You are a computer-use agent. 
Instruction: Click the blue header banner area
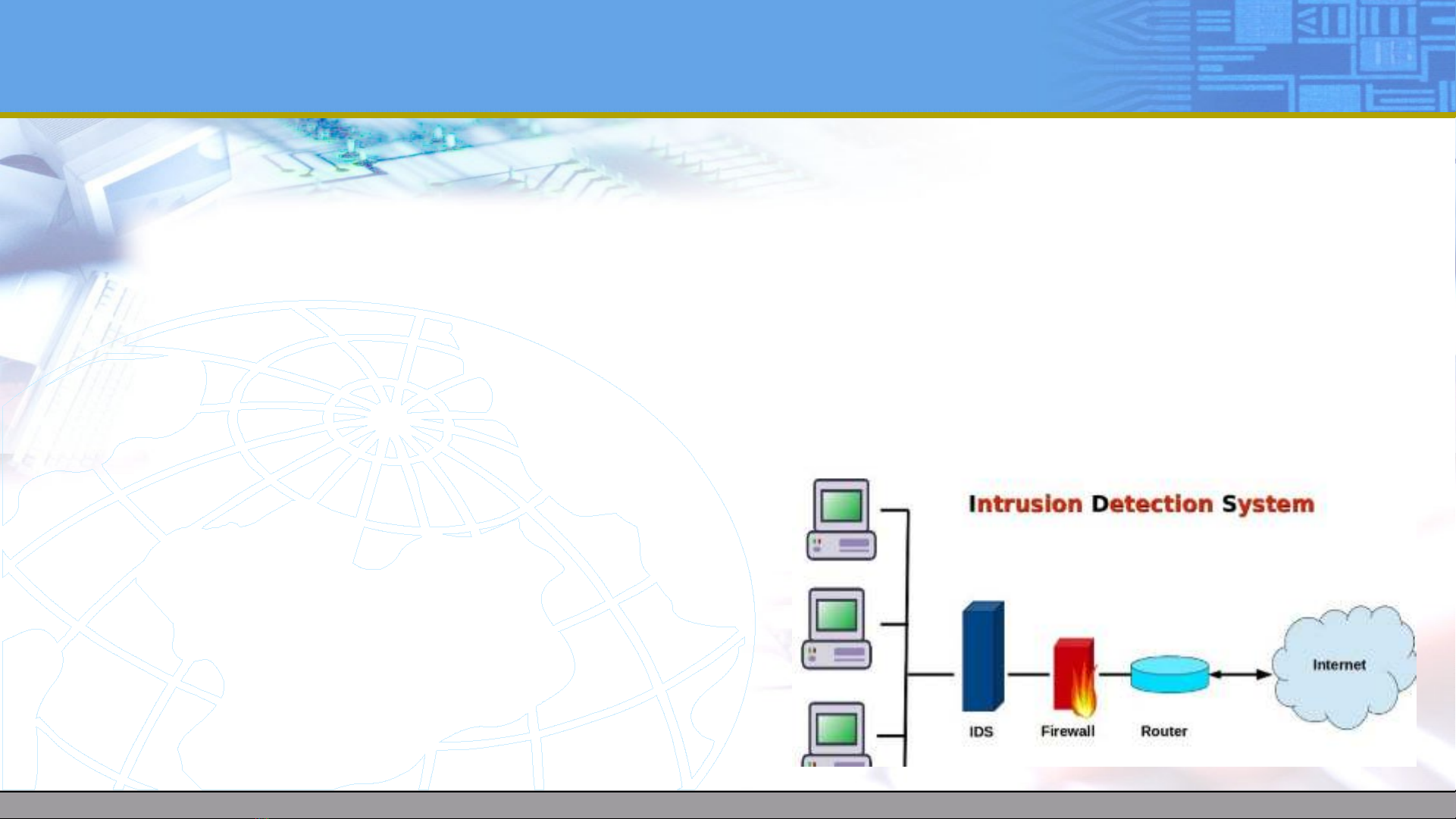[x=531, y=57]
